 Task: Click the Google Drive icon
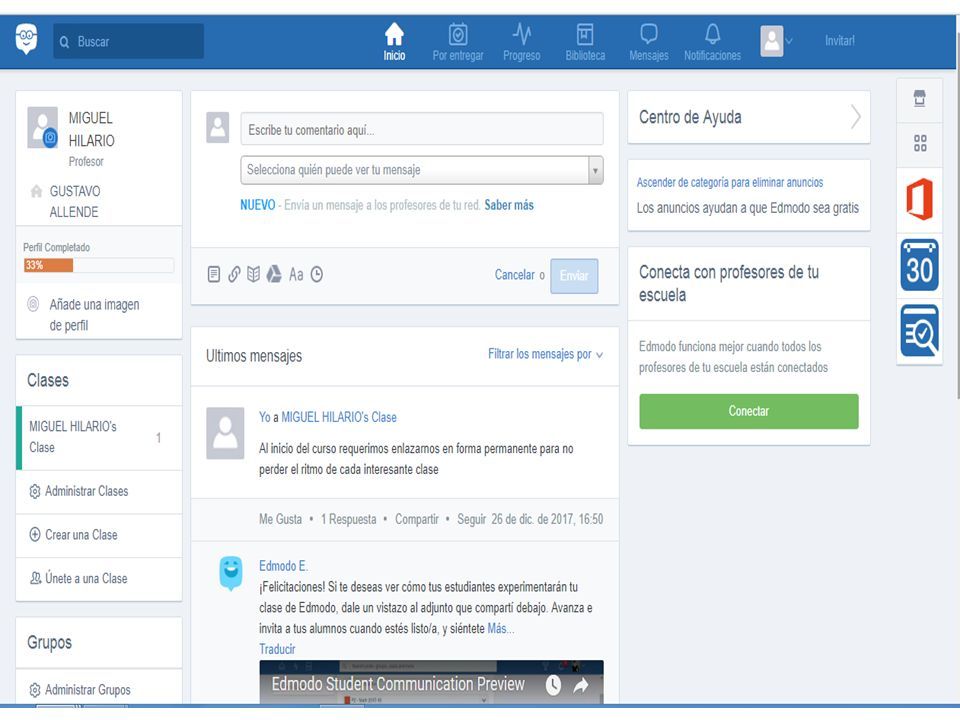pos(274,274)
